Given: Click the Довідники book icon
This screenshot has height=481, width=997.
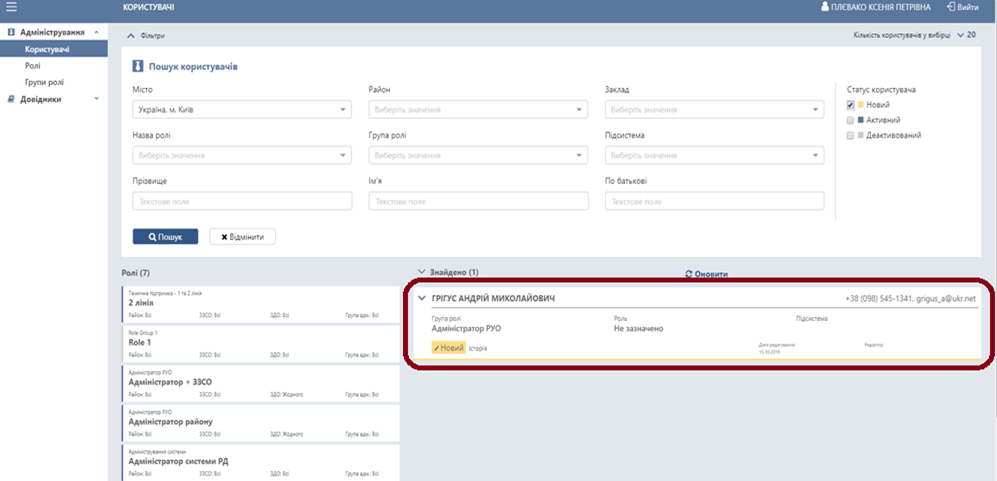Looking at the screenshot, I should [10, 99].
